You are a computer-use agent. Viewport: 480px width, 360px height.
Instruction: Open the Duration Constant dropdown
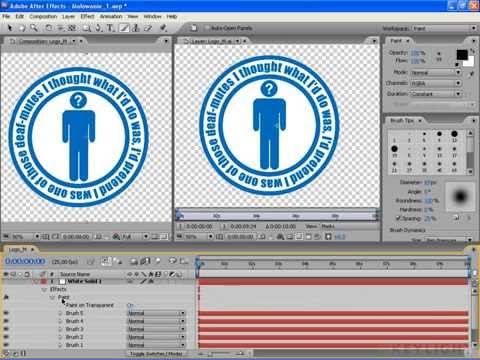coord(435,94)
